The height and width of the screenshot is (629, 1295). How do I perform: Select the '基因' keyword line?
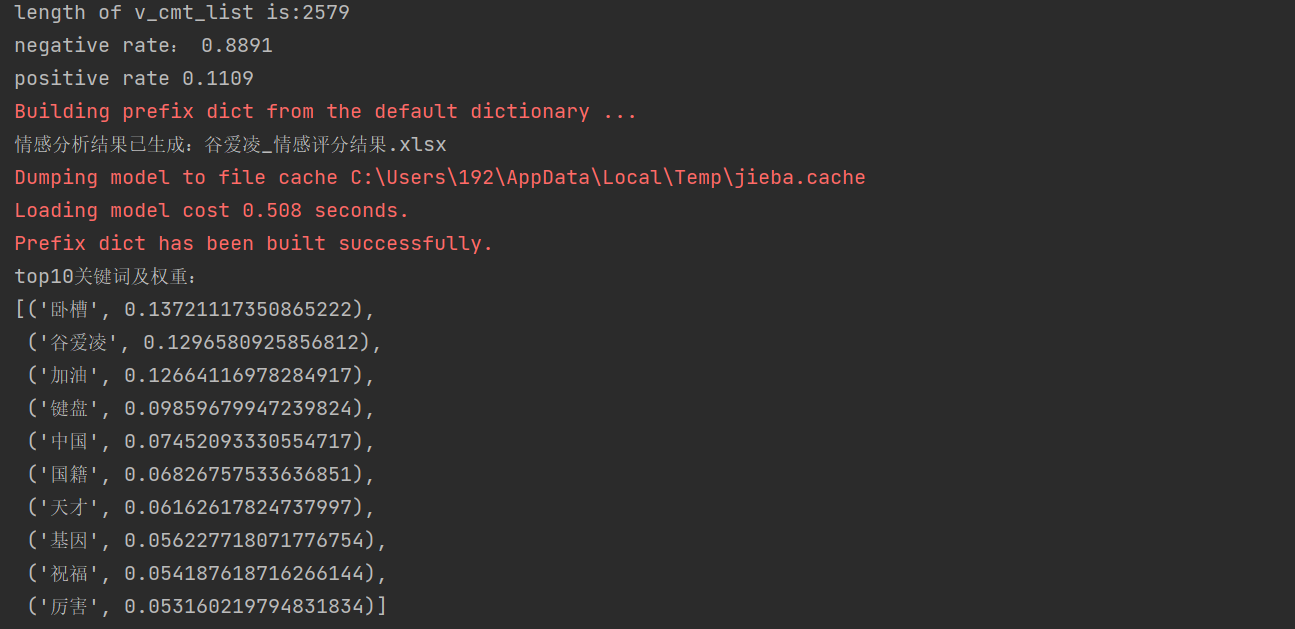point(200,541)
